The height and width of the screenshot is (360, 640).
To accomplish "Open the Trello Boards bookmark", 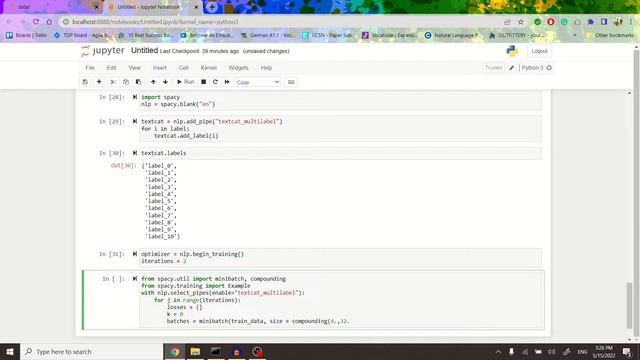I will coord(27,36).
